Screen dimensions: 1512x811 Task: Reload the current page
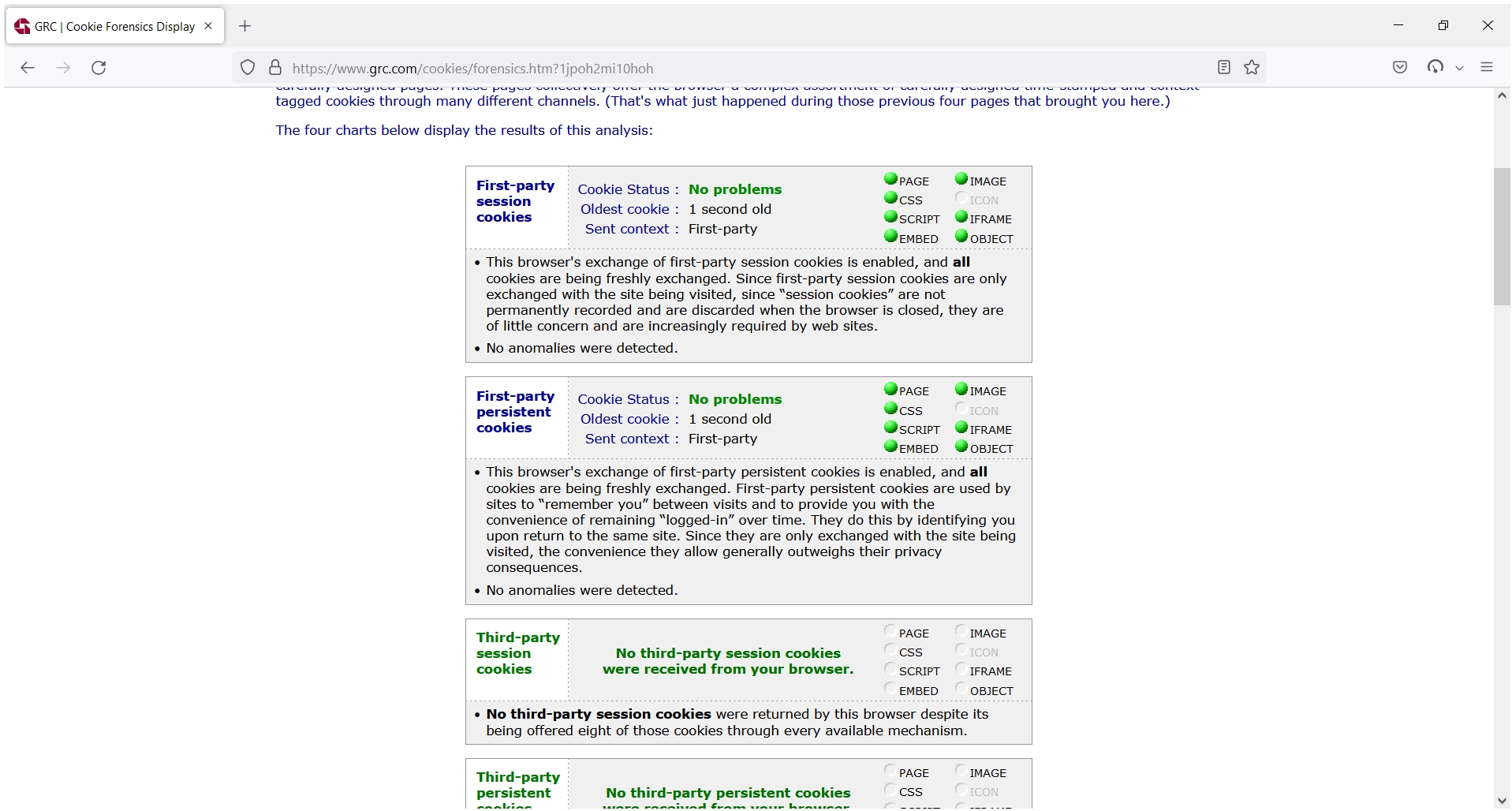click(x=99, y=68)
